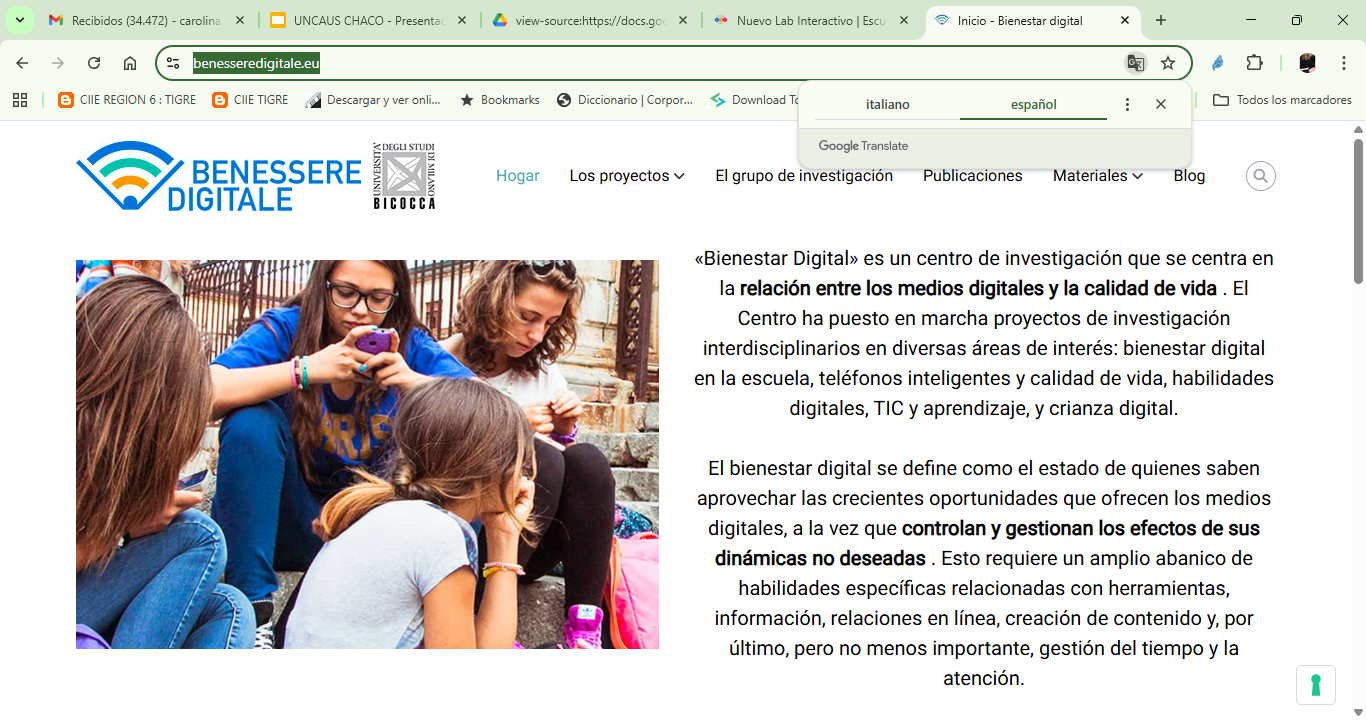This screenshot has width=1366, height=720.
Task: Click the Google Translate icon in address bar
Action: [x=1136, y=62]
